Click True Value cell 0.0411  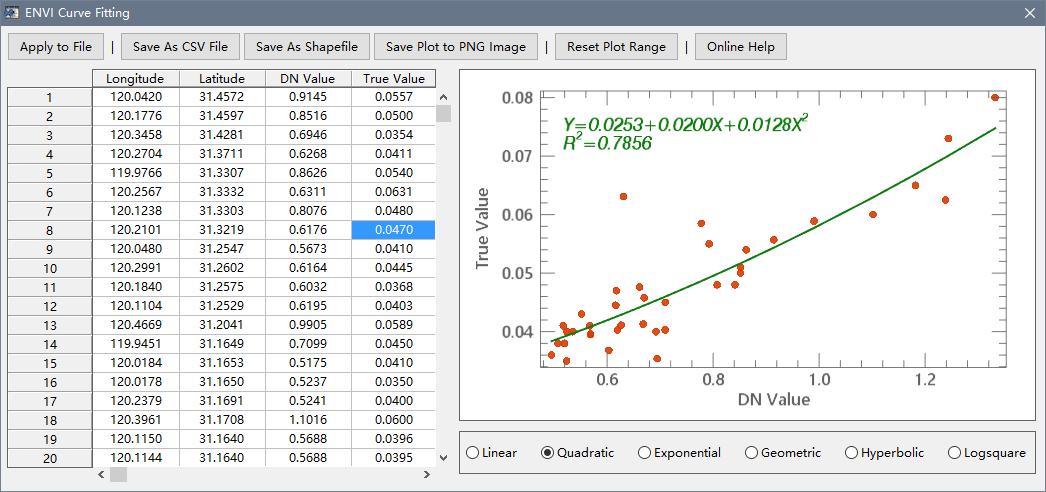pos(394,154)
